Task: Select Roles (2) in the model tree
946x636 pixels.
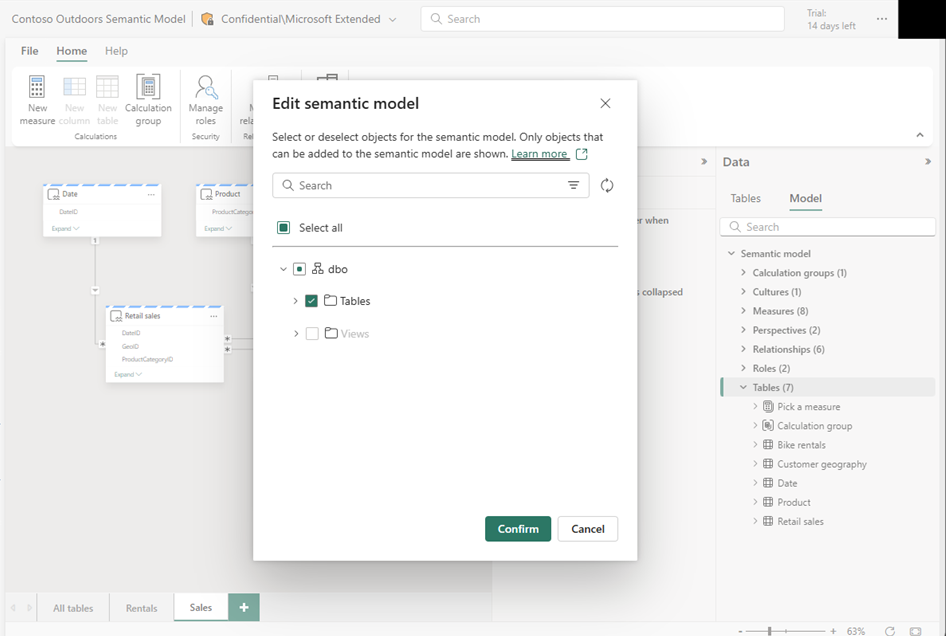Action: pyautogui.click(x=771, y=368)
